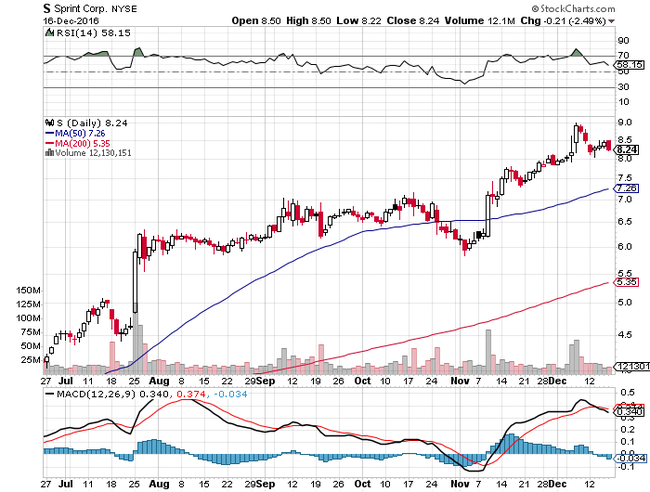Screen dimensions: 650x492
Task: Click the blue -0.034 histogram value in MACD legend
Action: 230,394
